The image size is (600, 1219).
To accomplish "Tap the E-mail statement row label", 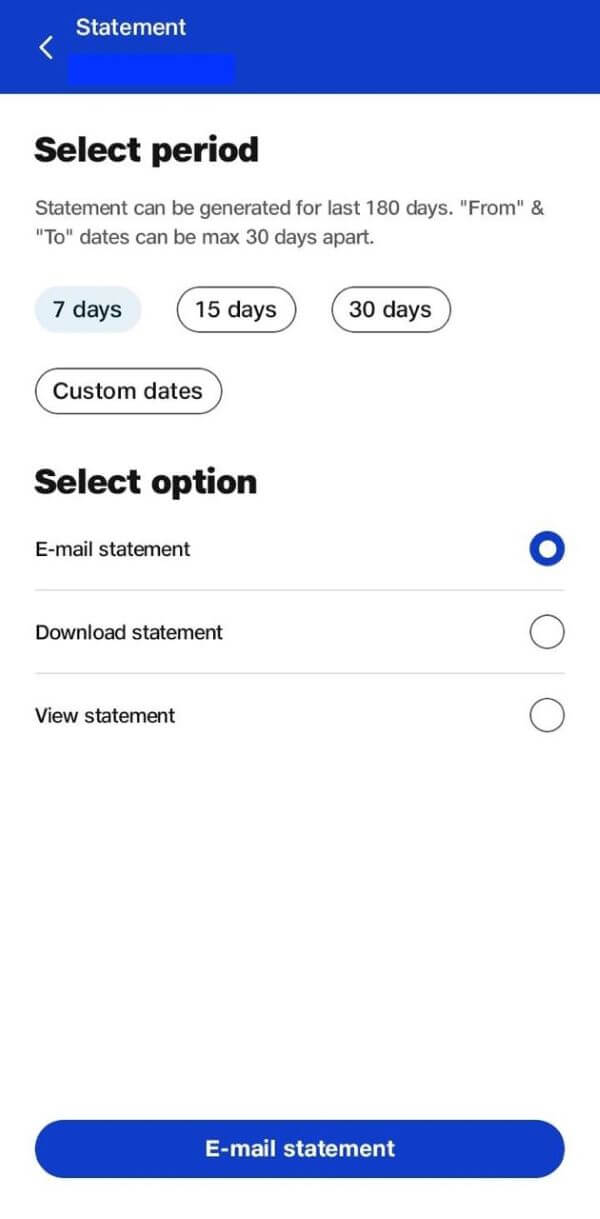I will click(113, 548).
